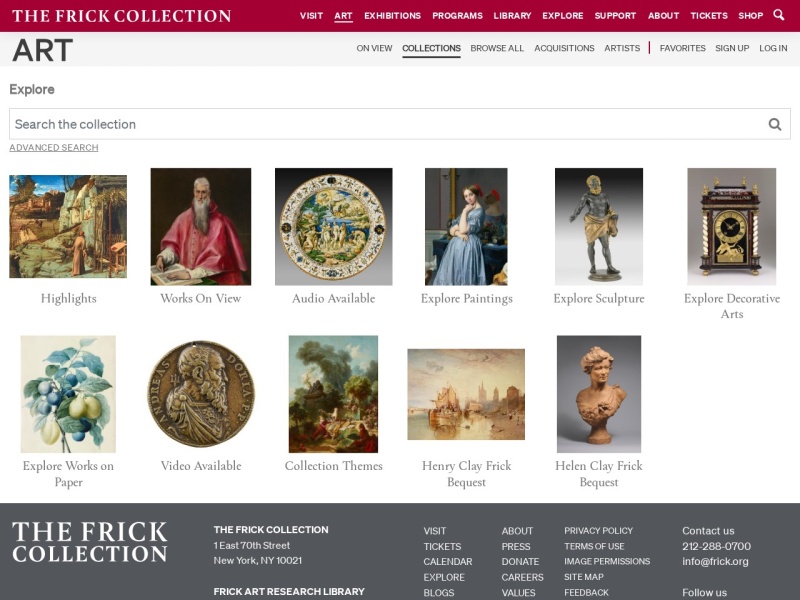Open the Works On View cardinal portrait

tap(201, 227)
